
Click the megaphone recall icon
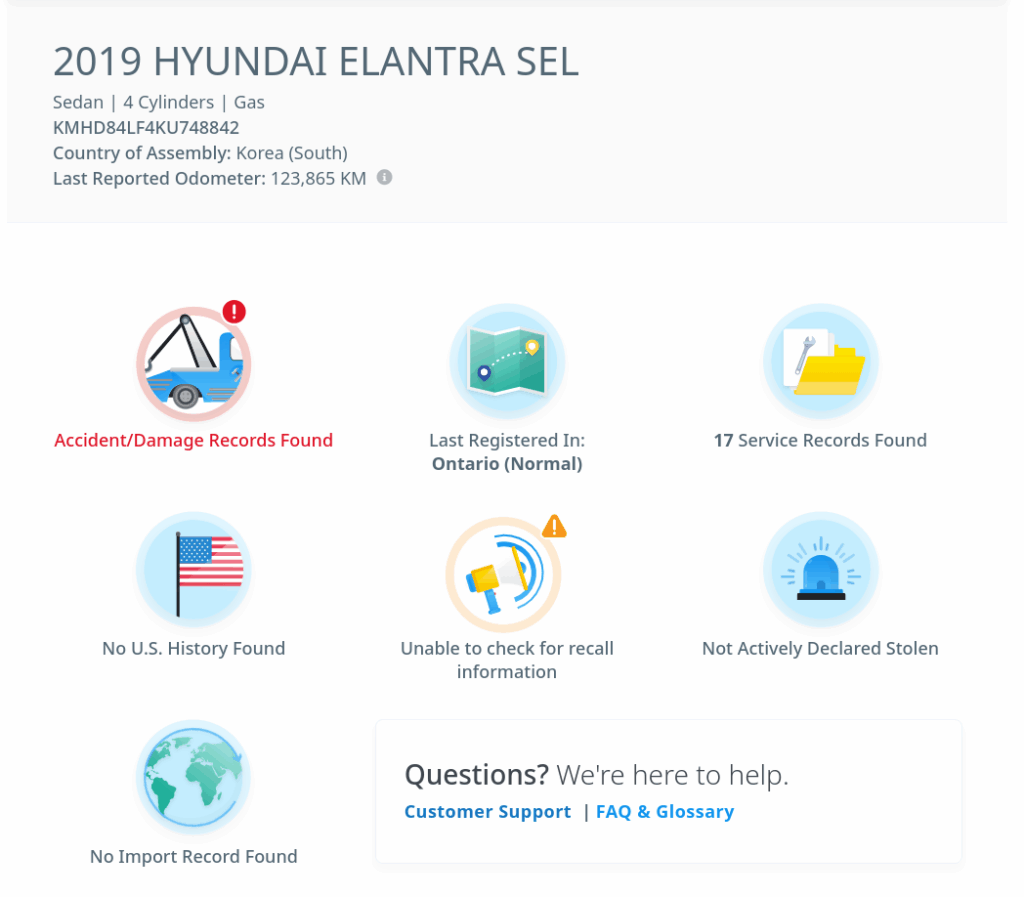pyautogui.click(x=504, y=574)
